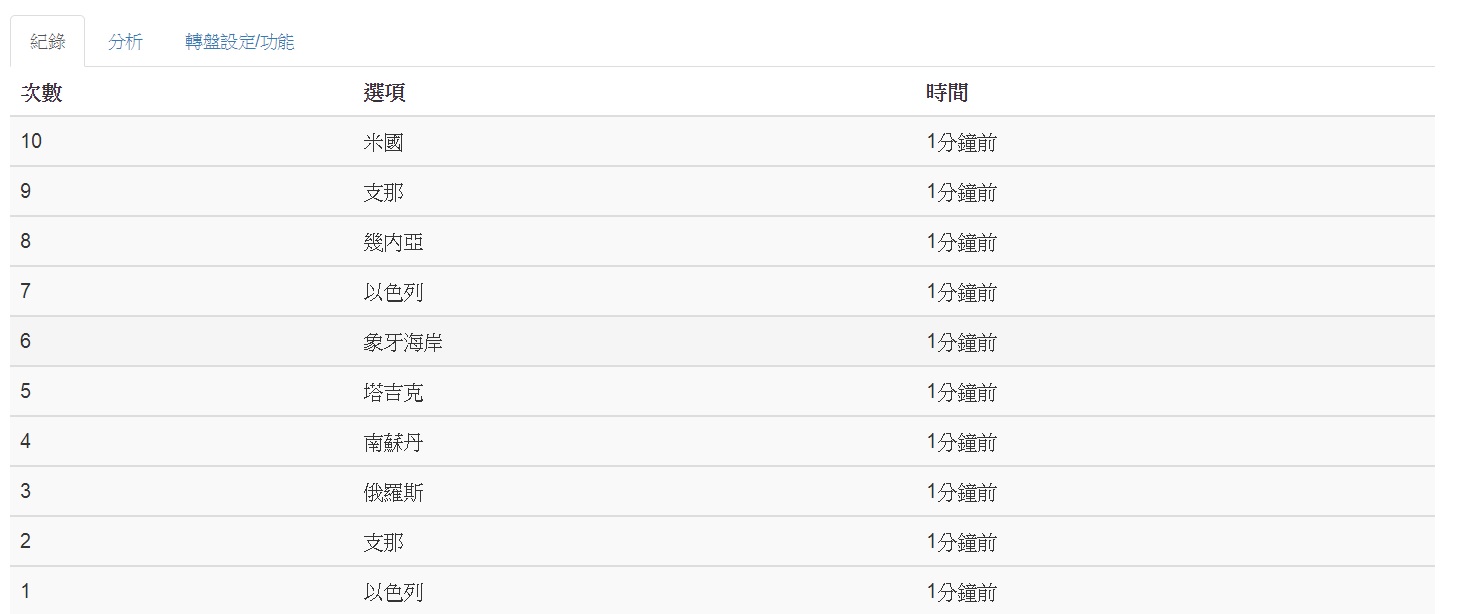The width and height of the screenshot is (1465, 614).
Task: Select the 塔吉克 record row
Action: [x=722, y=392]
